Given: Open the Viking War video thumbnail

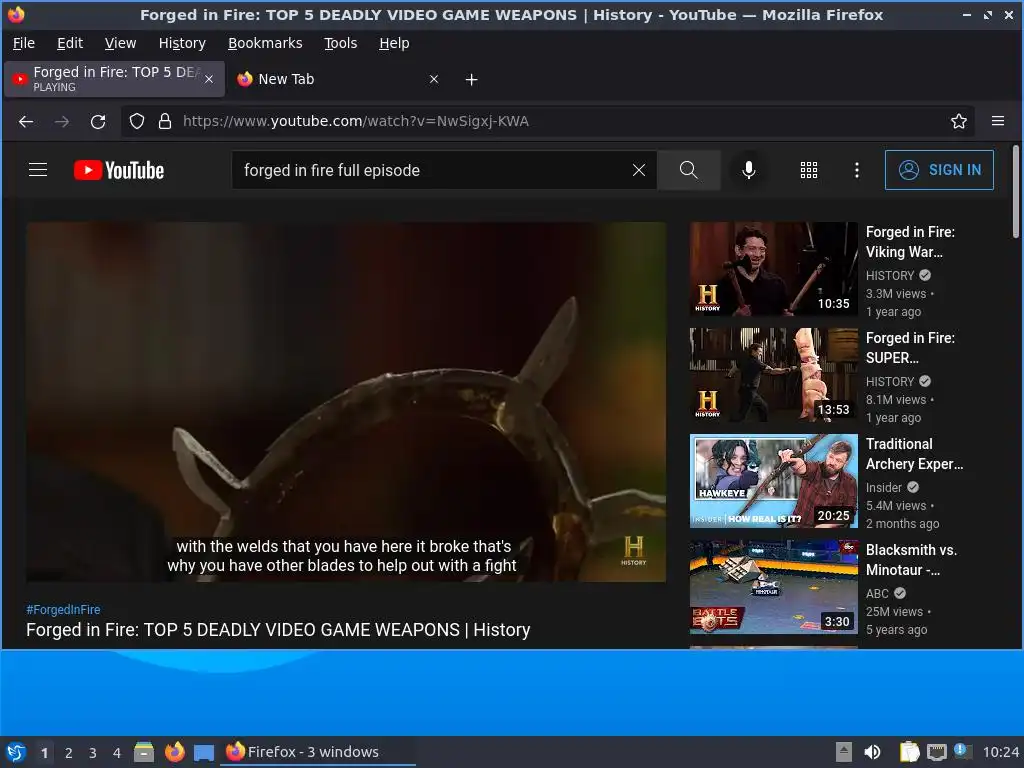Looking at the screenshot, I should (x=774, y=269).
